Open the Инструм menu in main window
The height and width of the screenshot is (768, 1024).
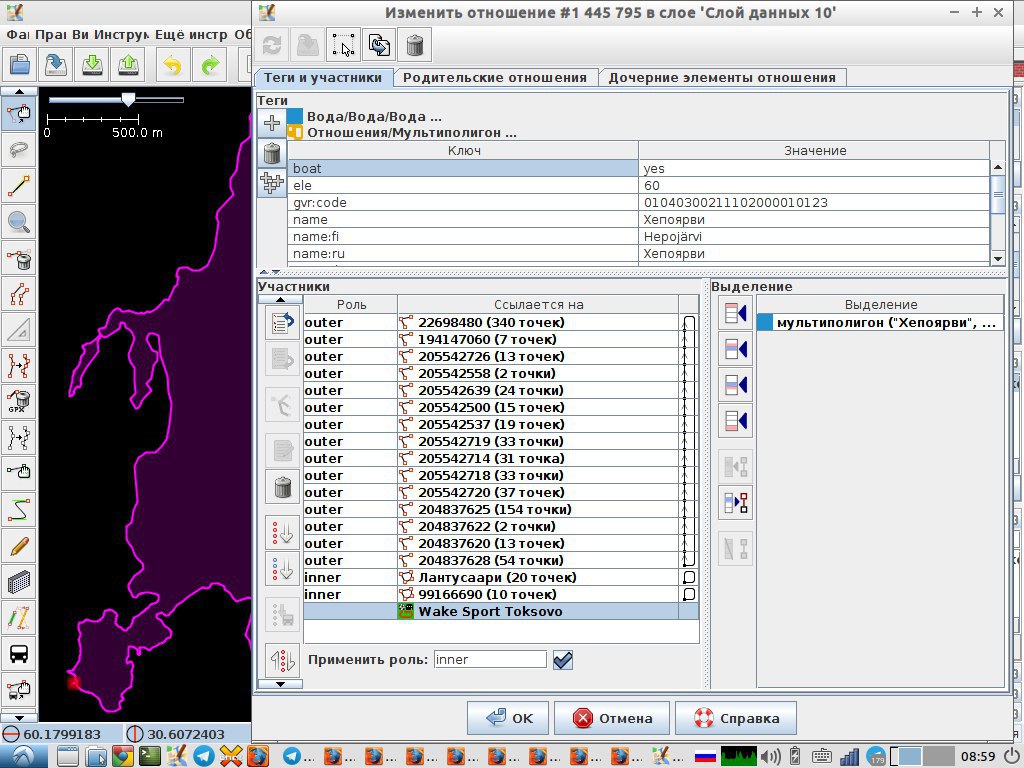click(121, 35)
